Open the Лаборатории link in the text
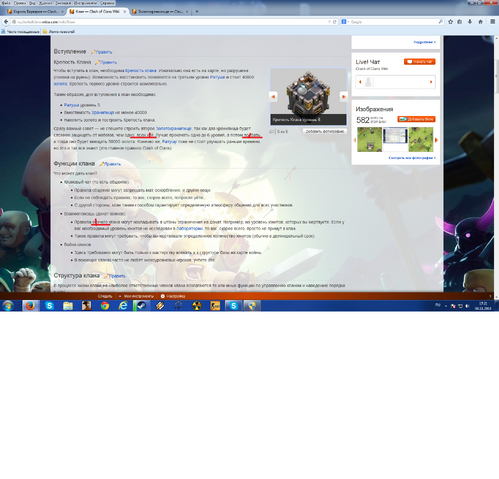Screen dimensions: 499x479 (189, 229)
